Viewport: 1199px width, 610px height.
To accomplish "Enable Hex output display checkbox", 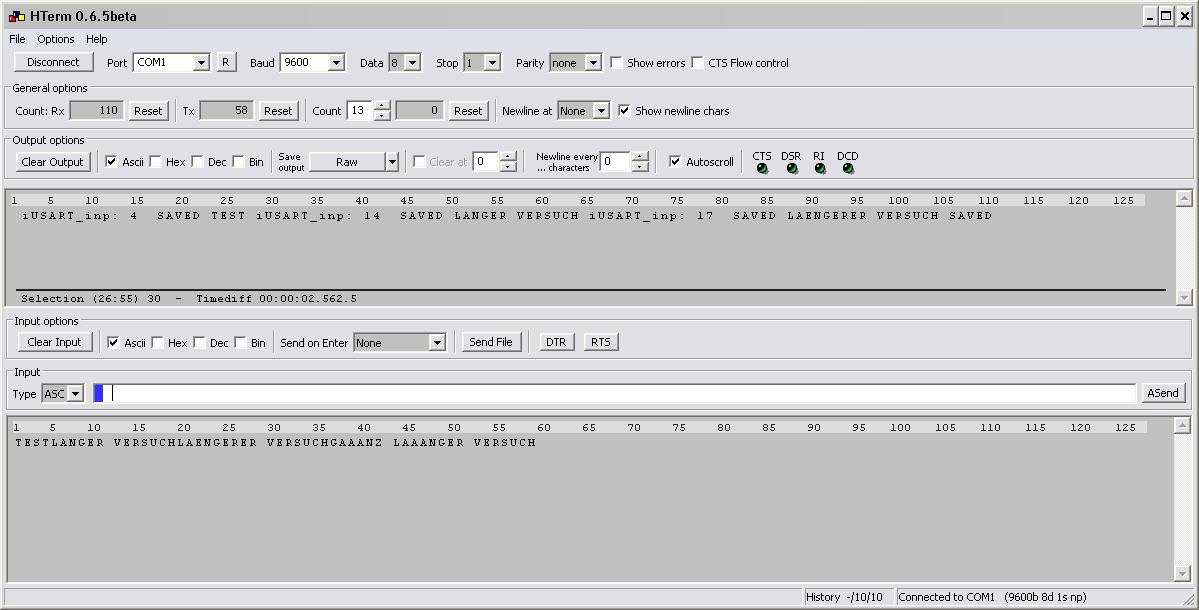I will click(x=155, y=161).
